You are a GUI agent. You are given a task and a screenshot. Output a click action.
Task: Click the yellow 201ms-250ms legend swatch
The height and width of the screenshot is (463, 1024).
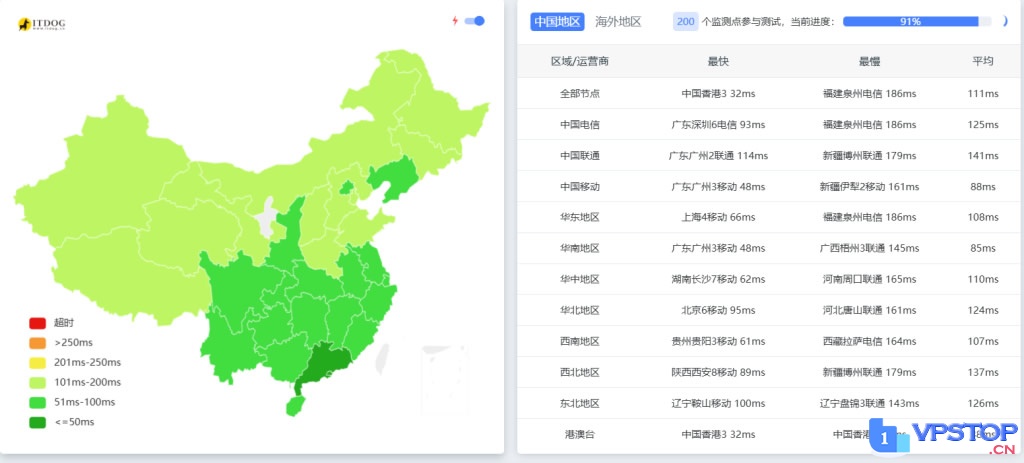(37, 362)
